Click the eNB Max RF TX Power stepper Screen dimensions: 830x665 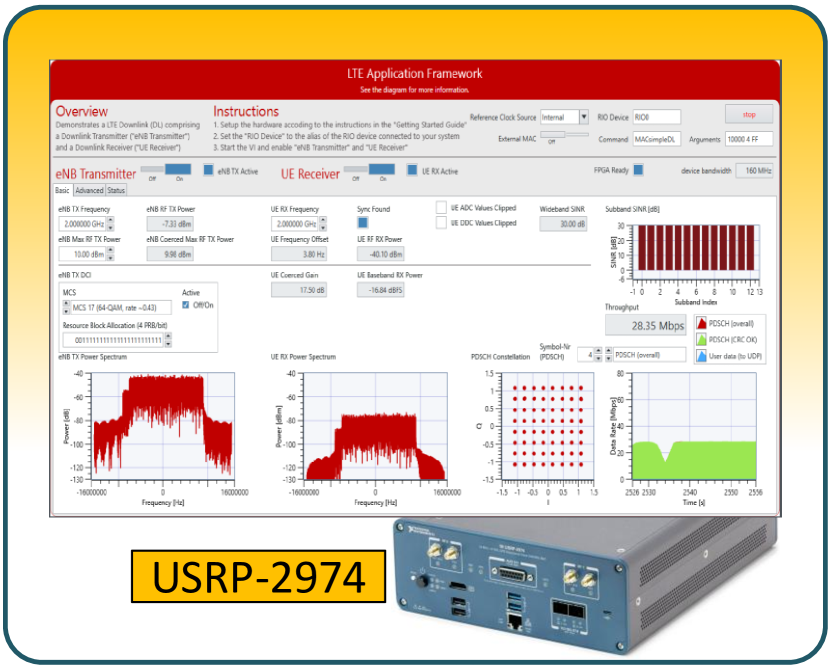tap(111, 254)
